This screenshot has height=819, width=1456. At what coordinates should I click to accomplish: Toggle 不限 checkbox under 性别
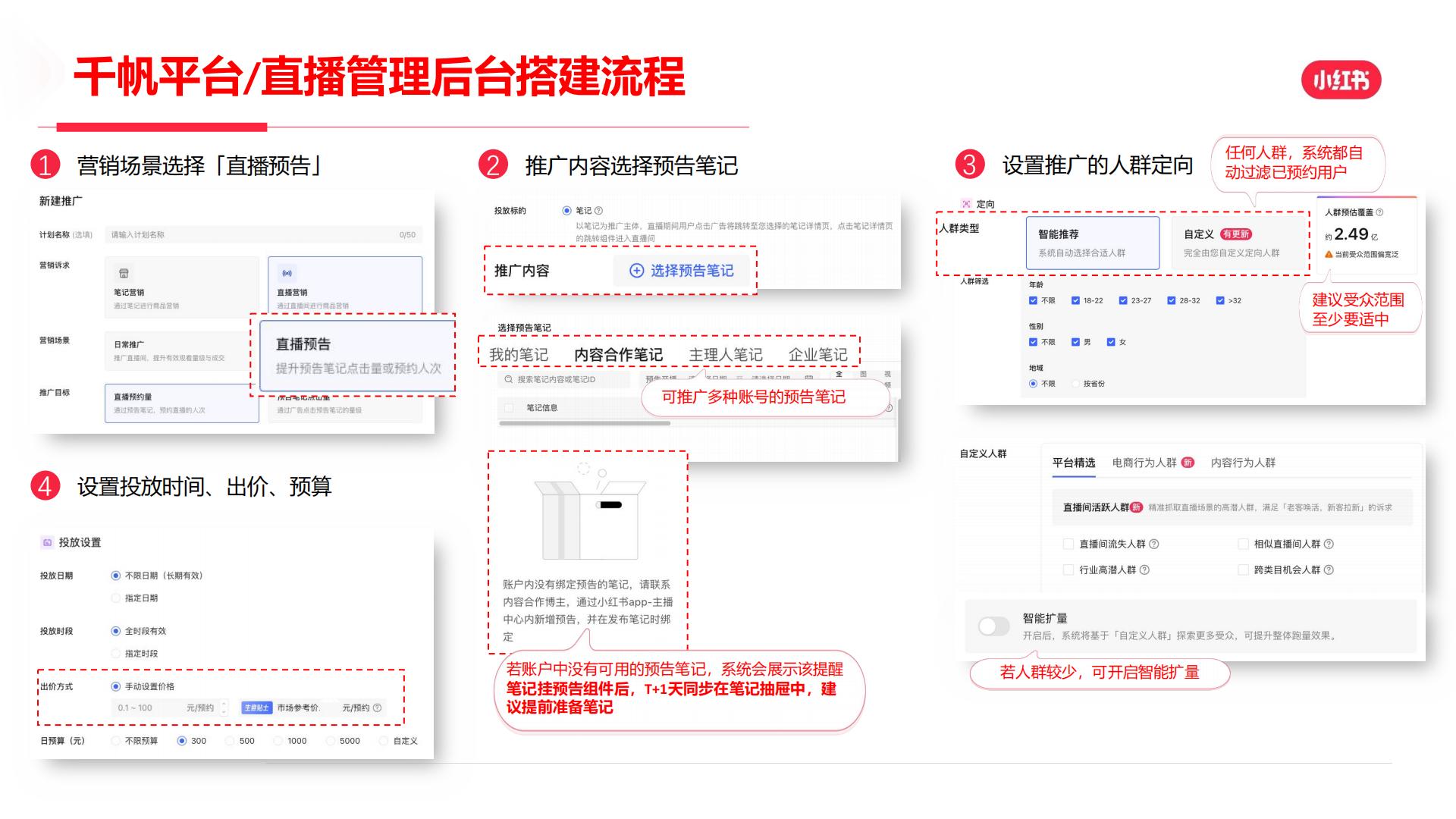click(x=1033, y=342)
